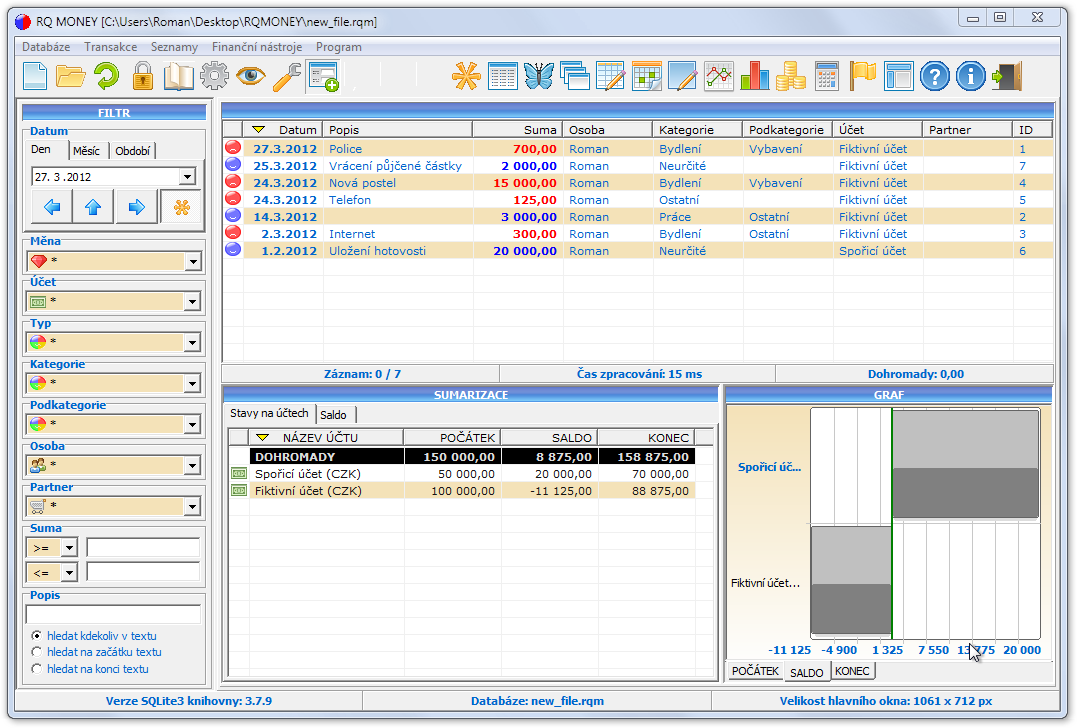Click the green refresh arrow icon

tap(106, 76)
